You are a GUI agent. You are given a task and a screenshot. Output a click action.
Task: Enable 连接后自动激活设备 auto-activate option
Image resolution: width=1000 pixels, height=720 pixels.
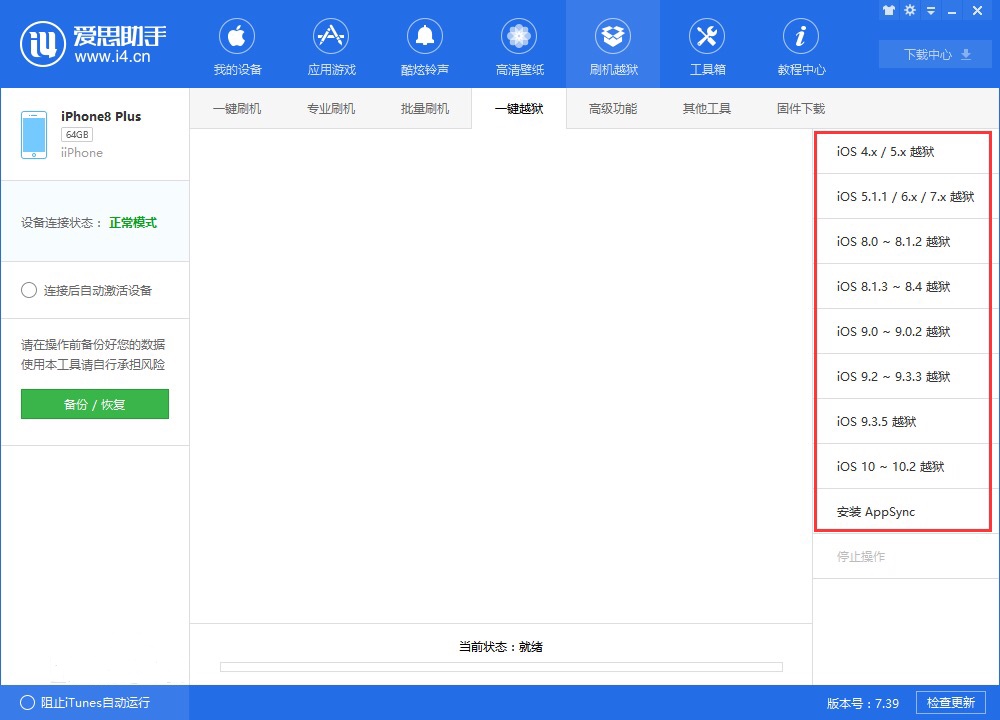click(29, 291)
